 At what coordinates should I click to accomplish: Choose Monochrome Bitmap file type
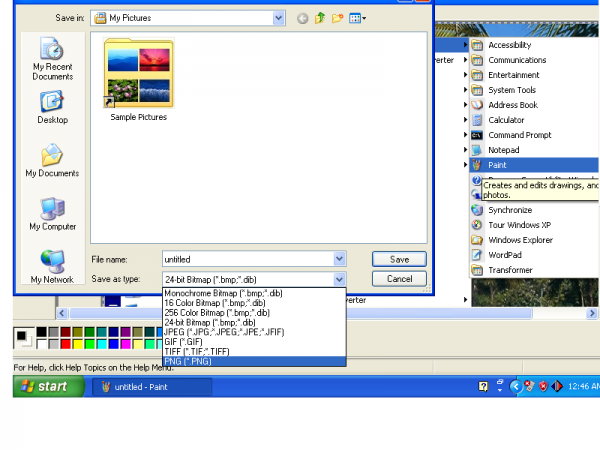(x=254, y=293)
